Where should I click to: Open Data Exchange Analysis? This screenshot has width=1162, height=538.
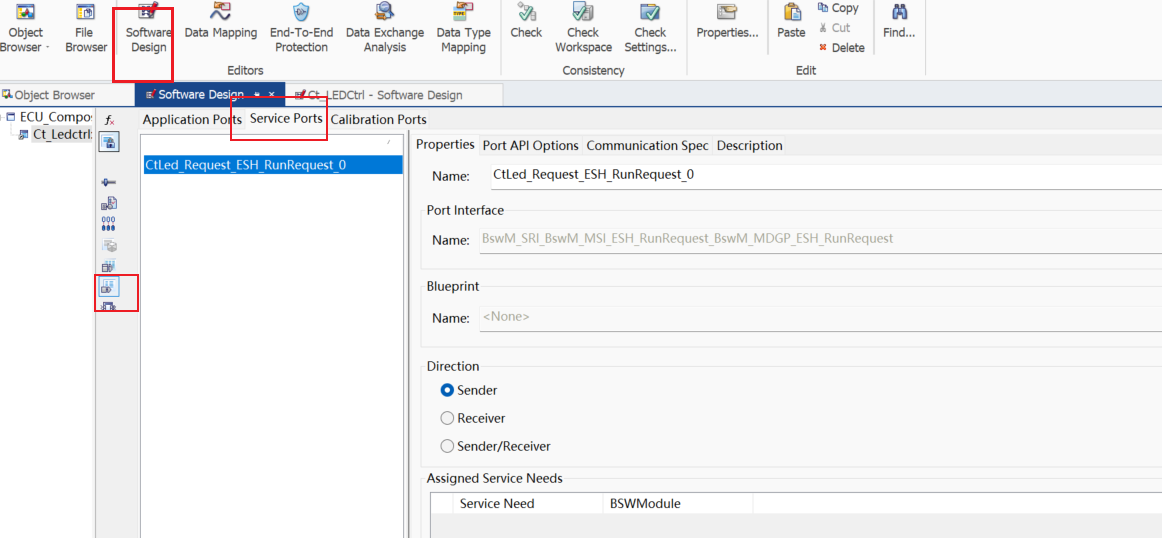[x=385, y=28]
